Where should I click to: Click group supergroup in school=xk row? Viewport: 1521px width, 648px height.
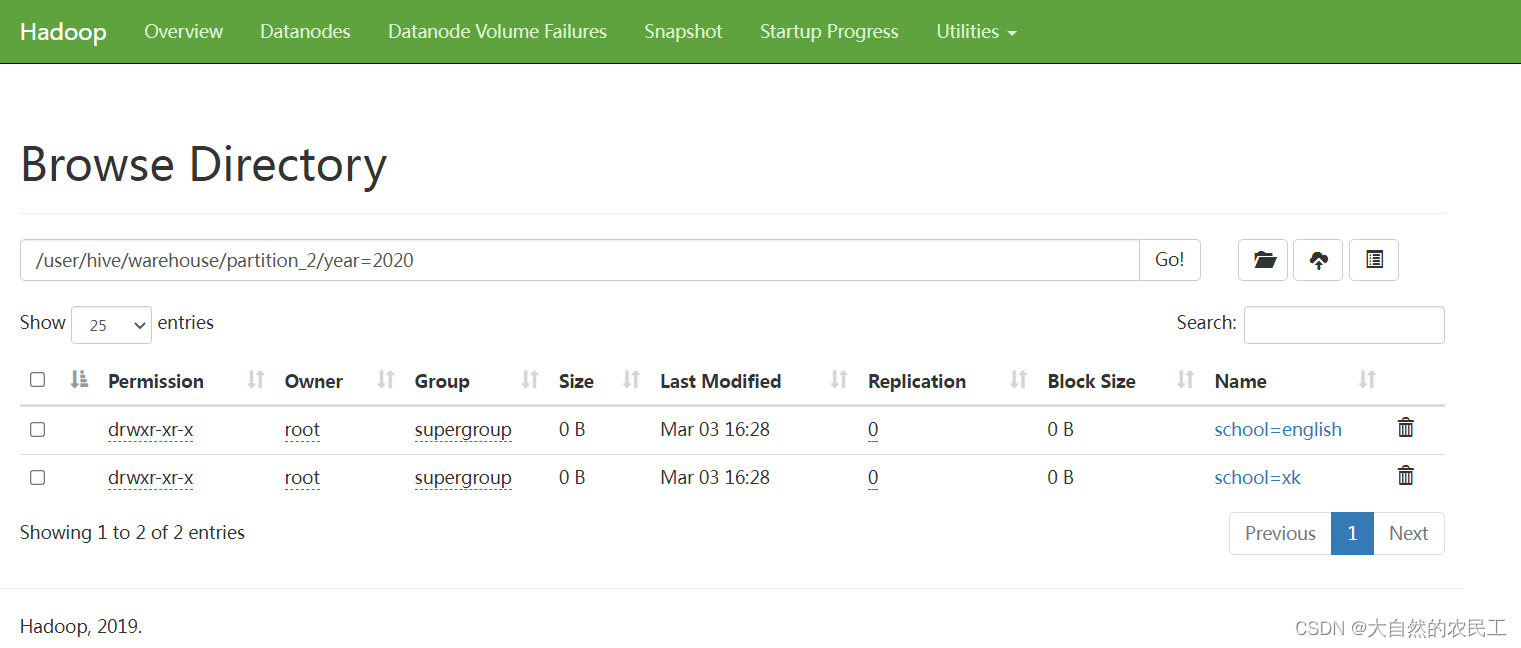click(463, 478)
